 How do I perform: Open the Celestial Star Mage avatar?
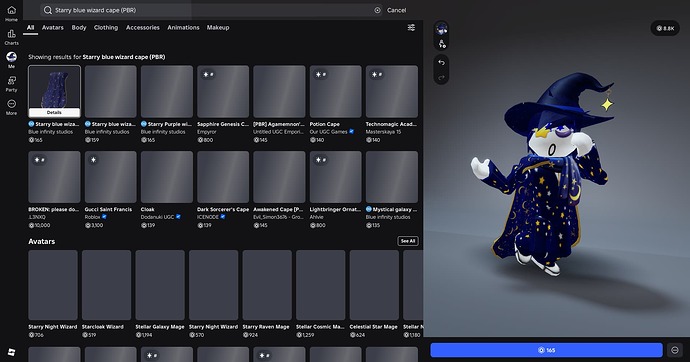[x=374, y=285]
